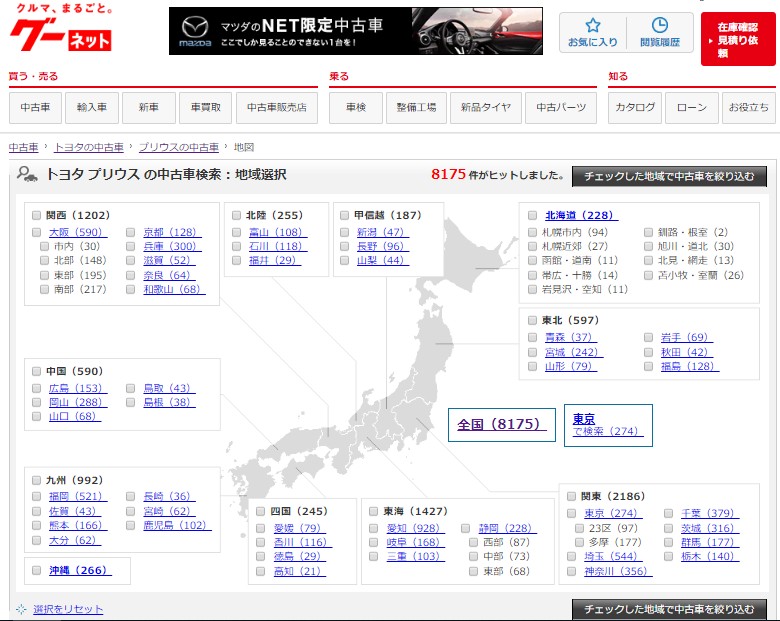
Task: Open 閲覧履歴 clock history
Action: (659, 32)
